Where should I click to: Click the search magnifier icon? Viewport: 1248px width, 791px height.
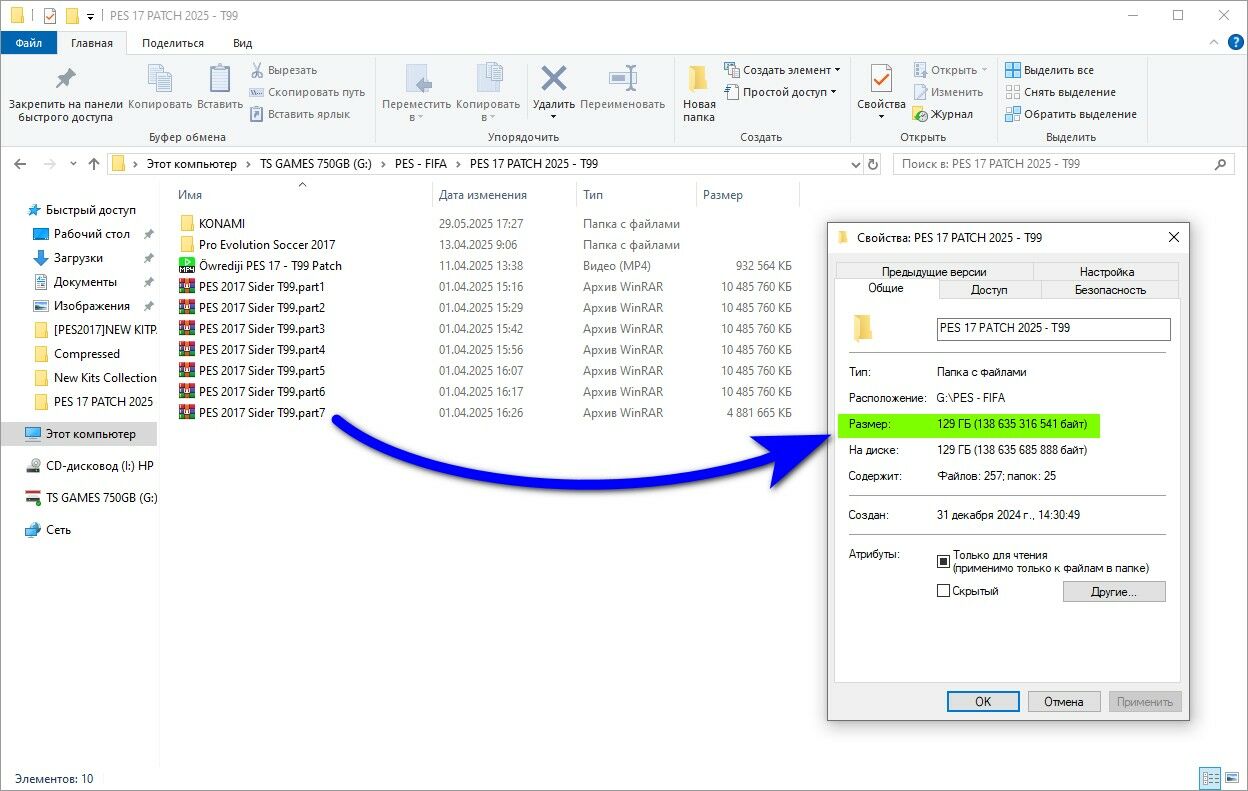point(1220,164)
